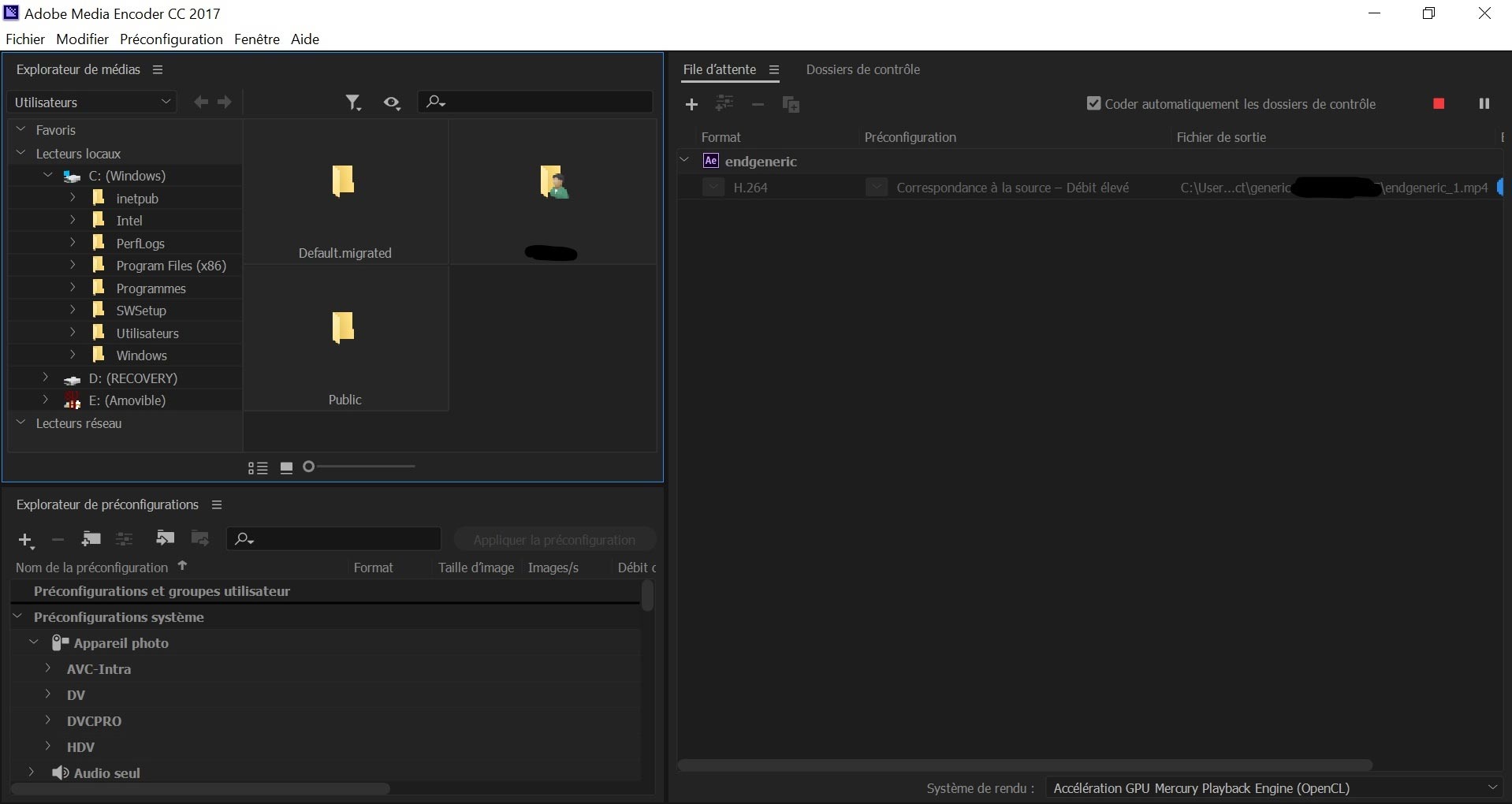Click the Taille d'image column header
This screenshot has height=804, width=1512.
476,568
